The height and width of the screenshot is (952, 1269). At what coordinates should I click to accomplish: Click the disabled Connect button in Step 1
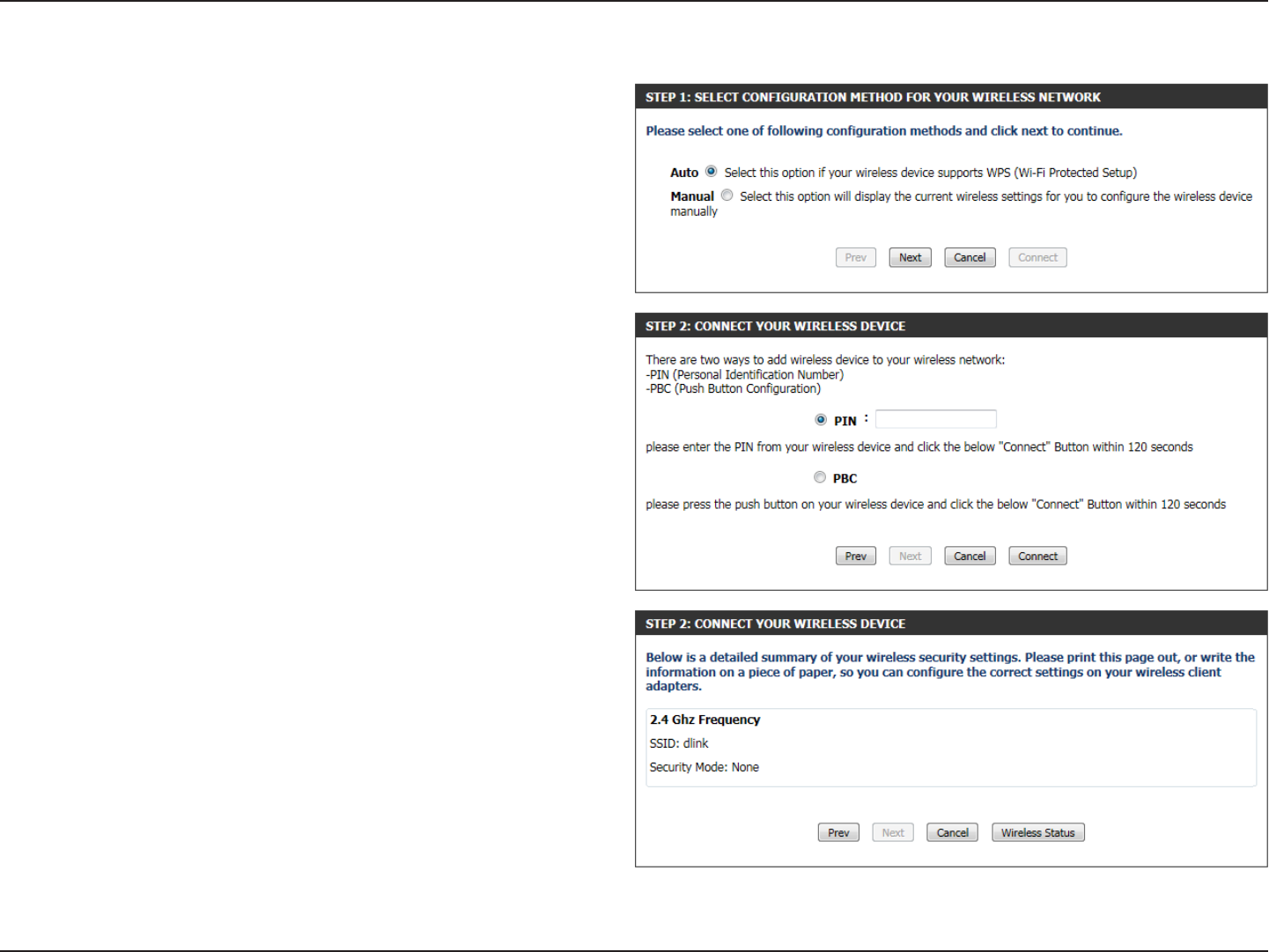(x=1038, y=258)
